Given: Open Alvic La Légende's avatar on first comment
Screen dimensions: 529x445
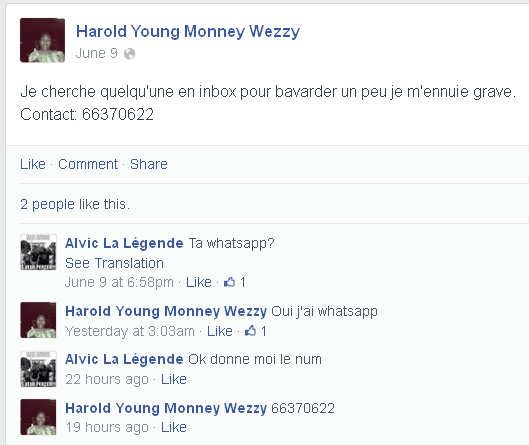Looking at the screenshot, I should click(38, 252).
